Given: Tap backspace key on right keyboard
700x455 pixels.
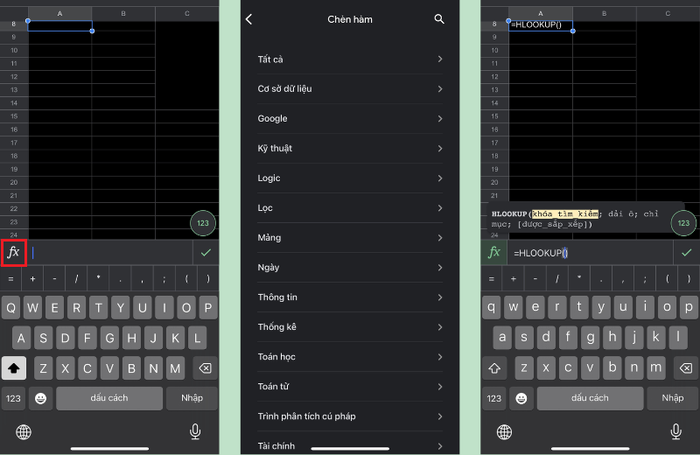Looking at the screenshot, I should pos(686,368).
